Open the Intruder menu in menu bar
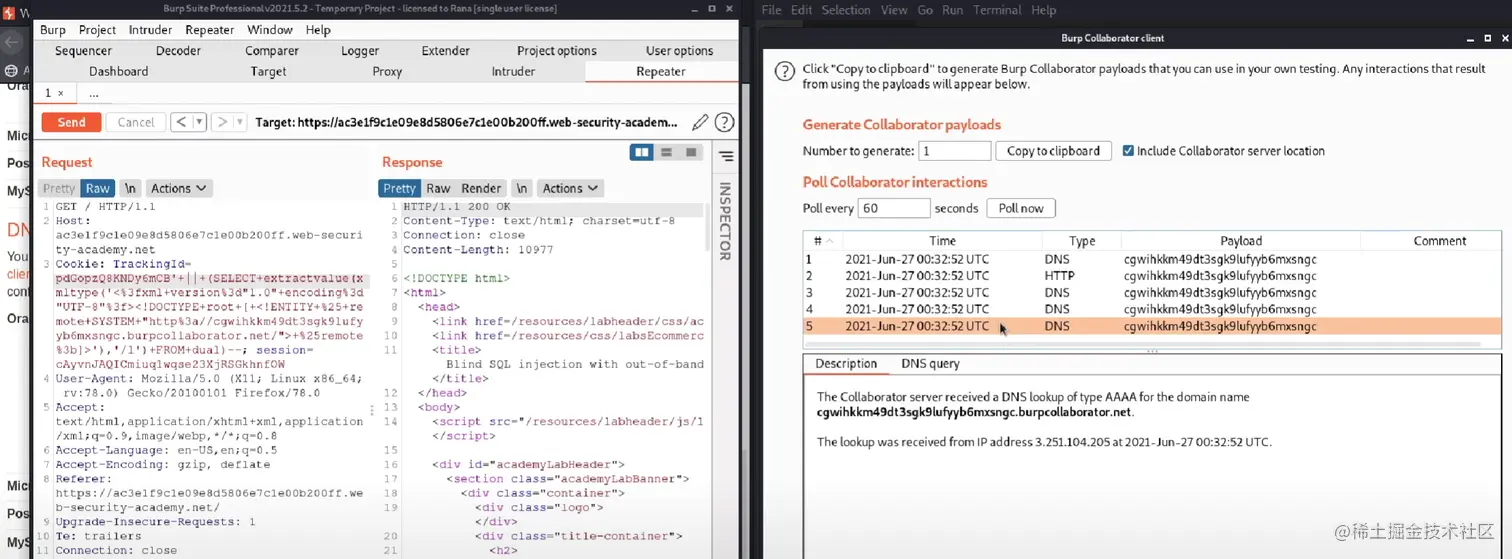The width and height of the screenshot is (1512, 559). pos(150,30)
